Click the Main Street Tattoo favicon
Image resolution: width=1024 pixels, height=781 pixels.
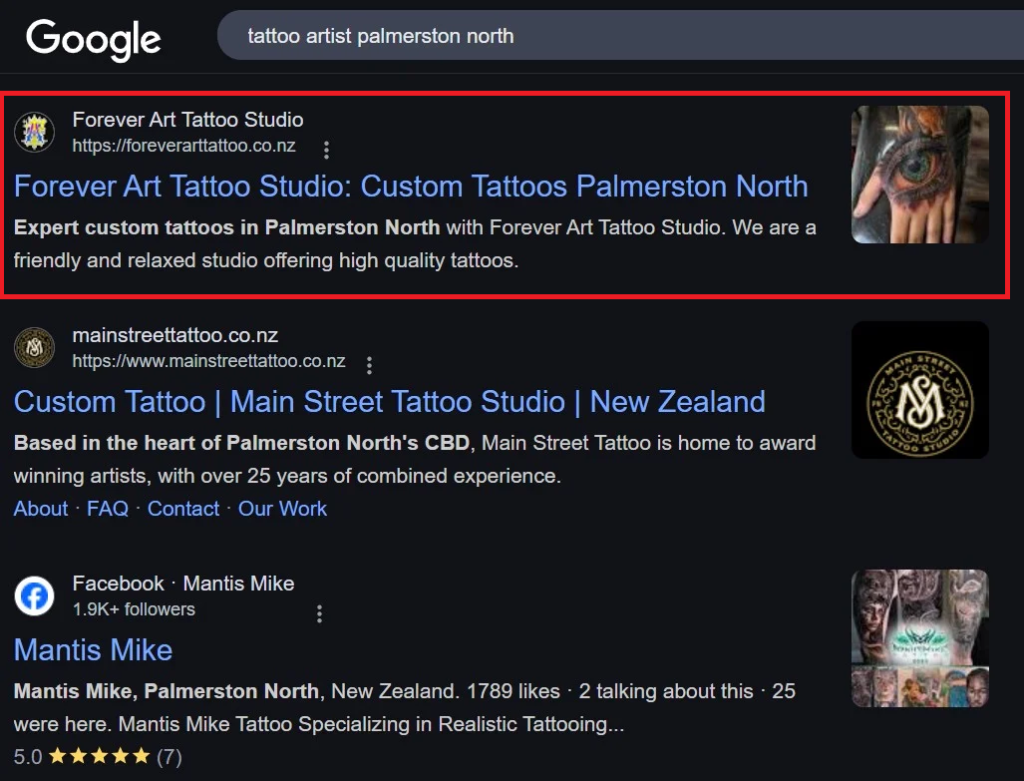coord(35,347)
